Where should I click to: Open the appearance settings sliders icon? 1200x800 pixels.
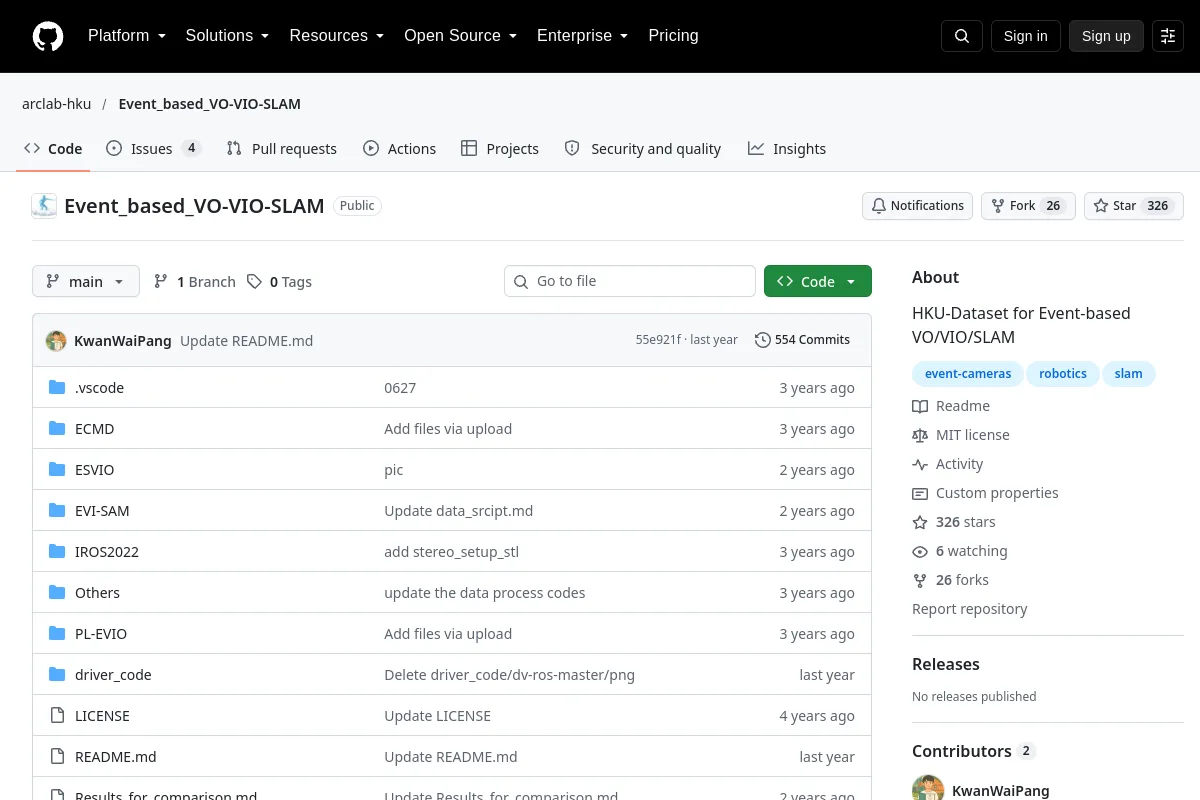pyautogui.click(x=1168, y=36)
